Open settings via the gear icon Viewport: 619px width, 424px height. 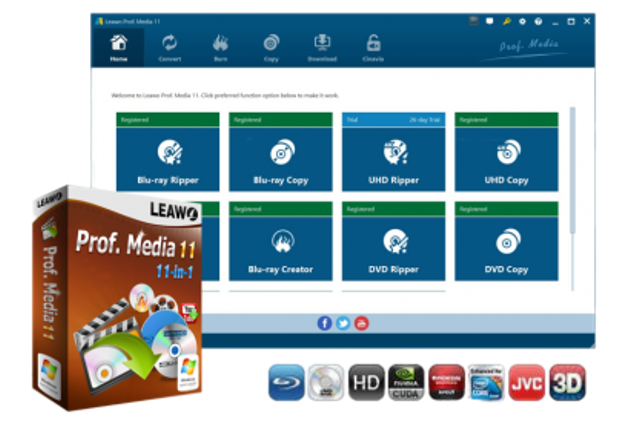[x=522, y=21]
